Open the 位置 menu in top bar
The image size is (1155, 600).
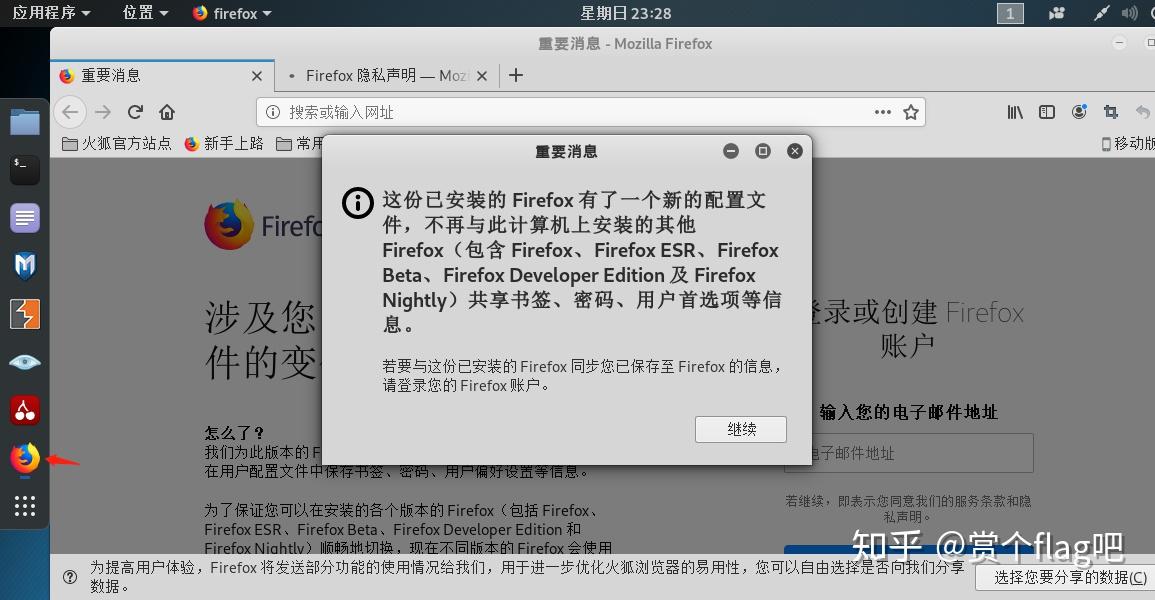pyautogui.click(x=145, y=13)
